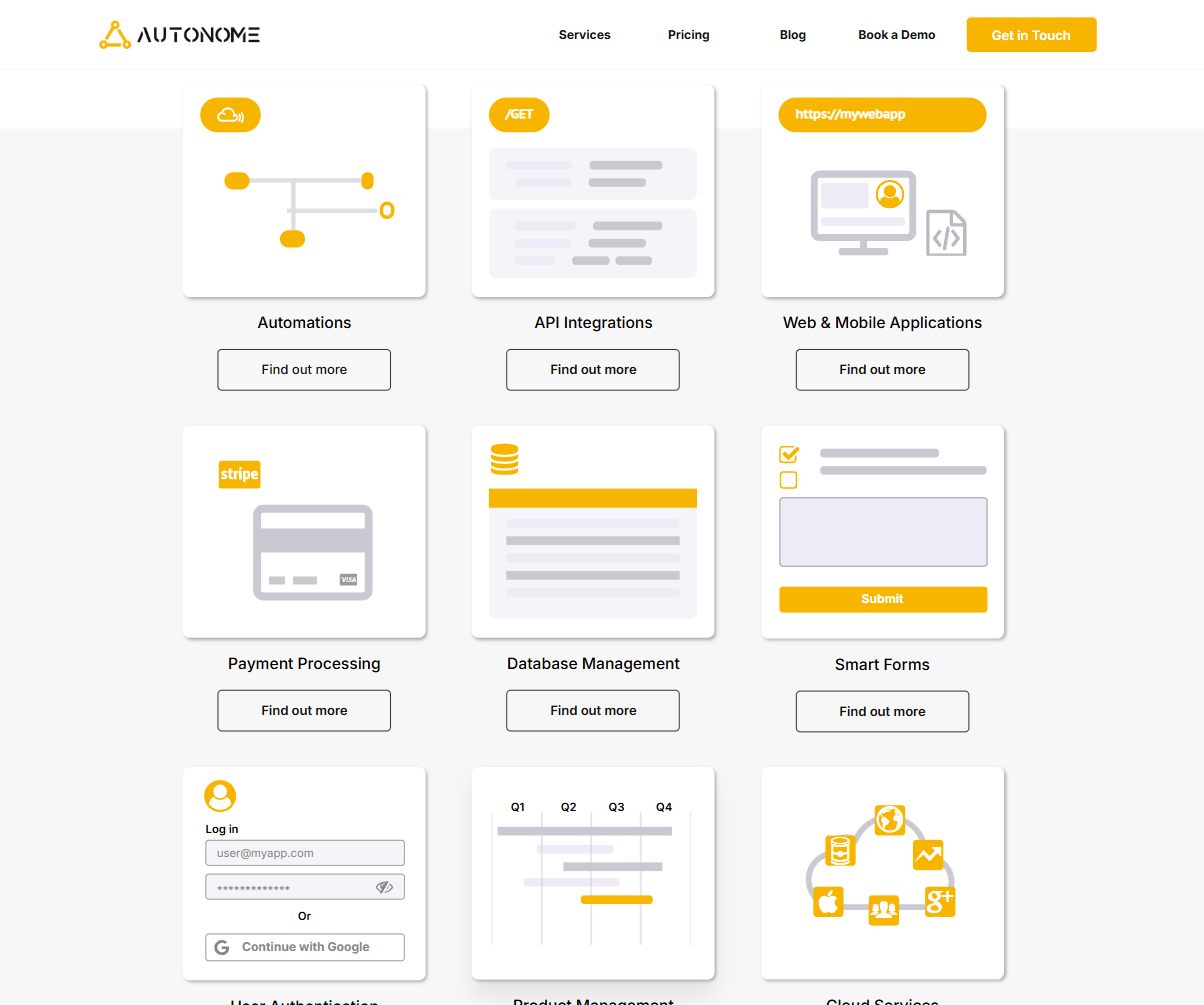Click the Payment Processing card title
This screenshot has height=1005, width=1204.
(x=304, y=664)
